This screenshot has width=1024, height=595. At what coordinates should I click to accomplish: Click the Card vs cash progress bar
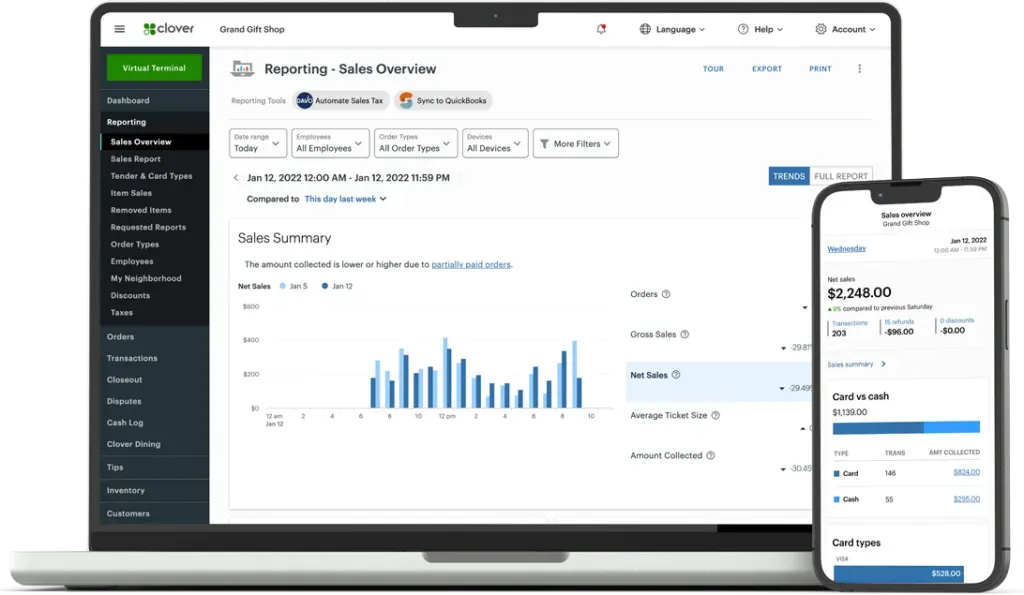pos(906,427)
